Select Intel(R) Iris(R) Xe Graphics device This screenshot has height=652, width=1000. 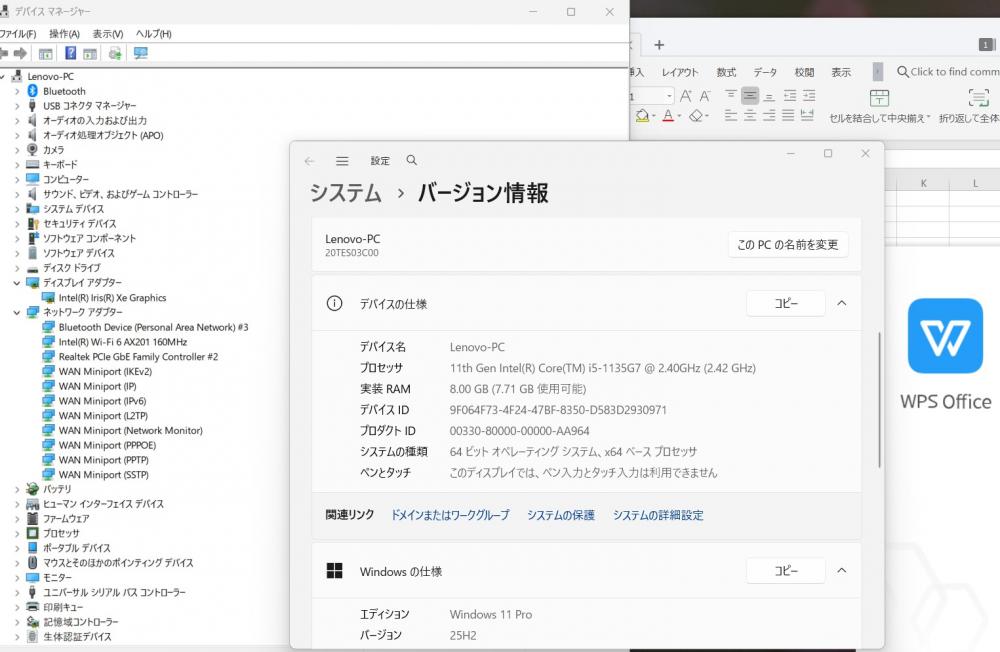[x=112, y=297]
